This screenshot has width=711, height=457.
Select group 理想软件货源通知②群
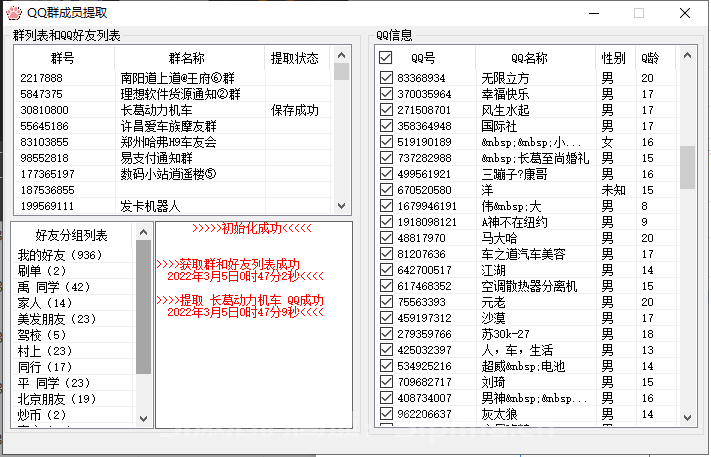tap(172, 94)
